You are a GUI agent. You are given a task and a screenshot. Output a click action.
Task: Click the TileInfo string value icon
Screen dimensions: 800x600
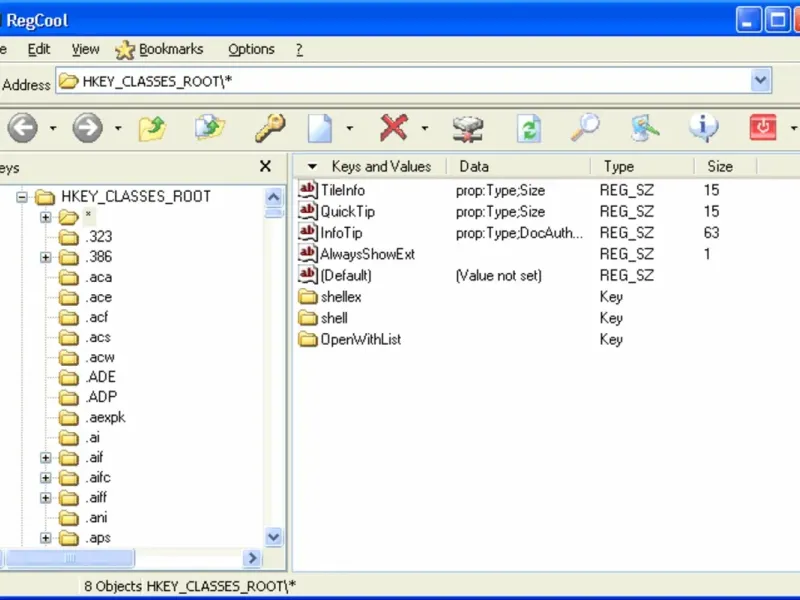pyautogui.click(x=308, y=190)
